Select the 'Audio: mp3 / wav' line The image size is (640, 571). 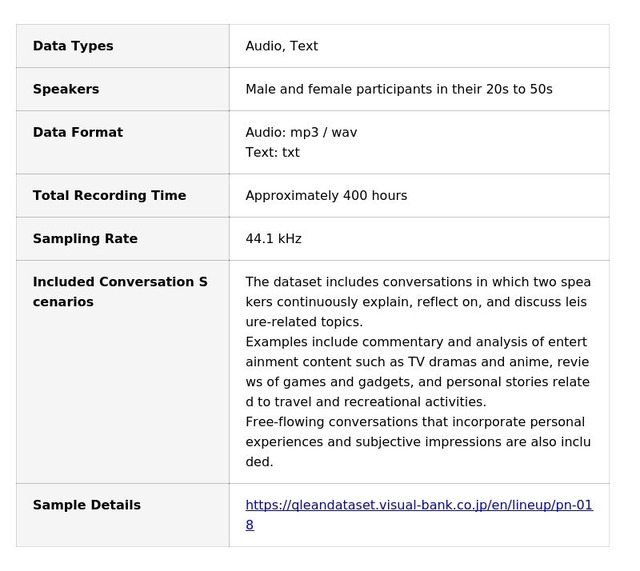[301, 132]
